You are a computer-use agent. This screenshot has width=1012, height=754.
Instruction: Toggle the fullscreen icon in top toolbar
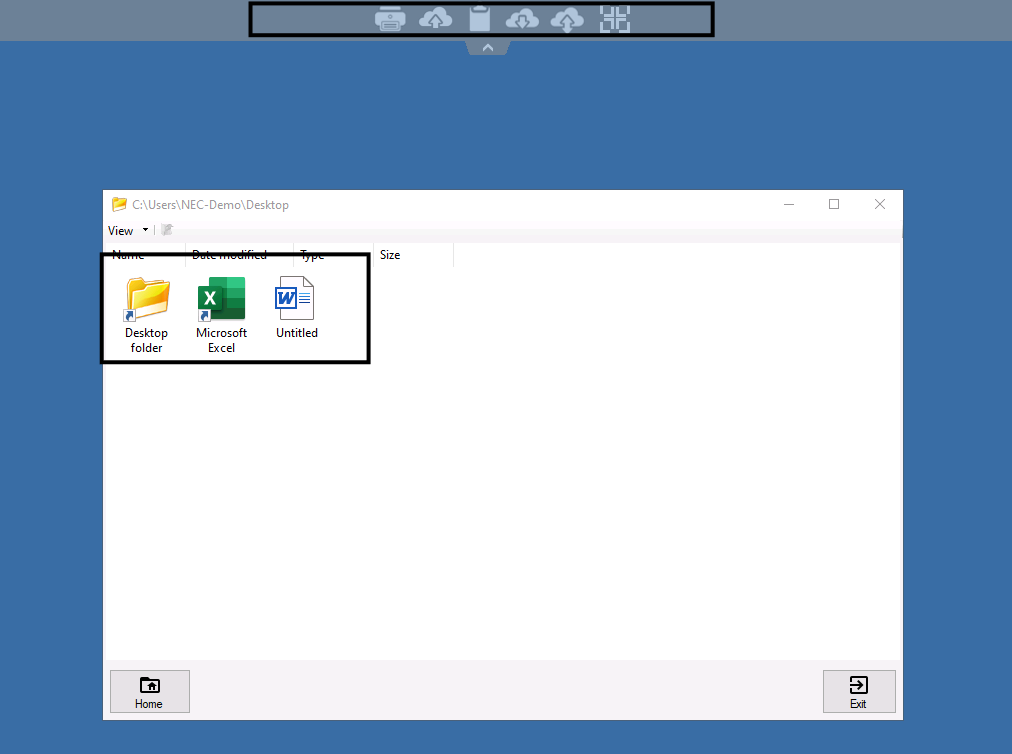(614, 19)
